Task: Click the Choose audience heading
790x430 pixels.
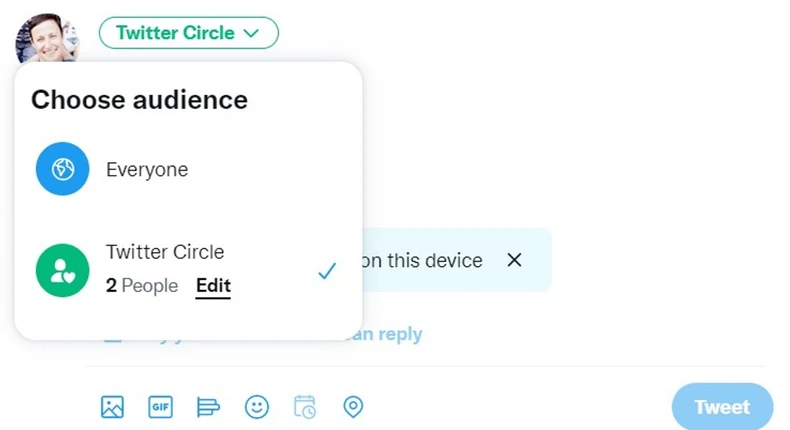Action: pyautogui.click(x=139, y=99)
